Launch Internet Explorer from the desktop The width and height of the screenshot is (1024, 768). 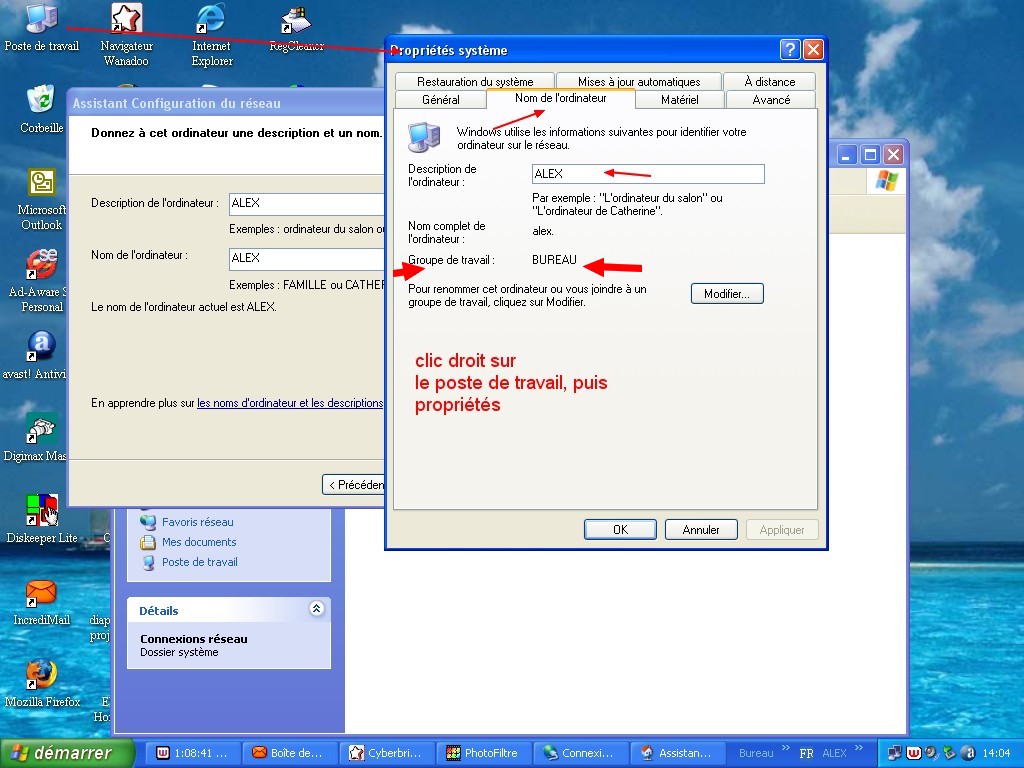tap(211, 20)
